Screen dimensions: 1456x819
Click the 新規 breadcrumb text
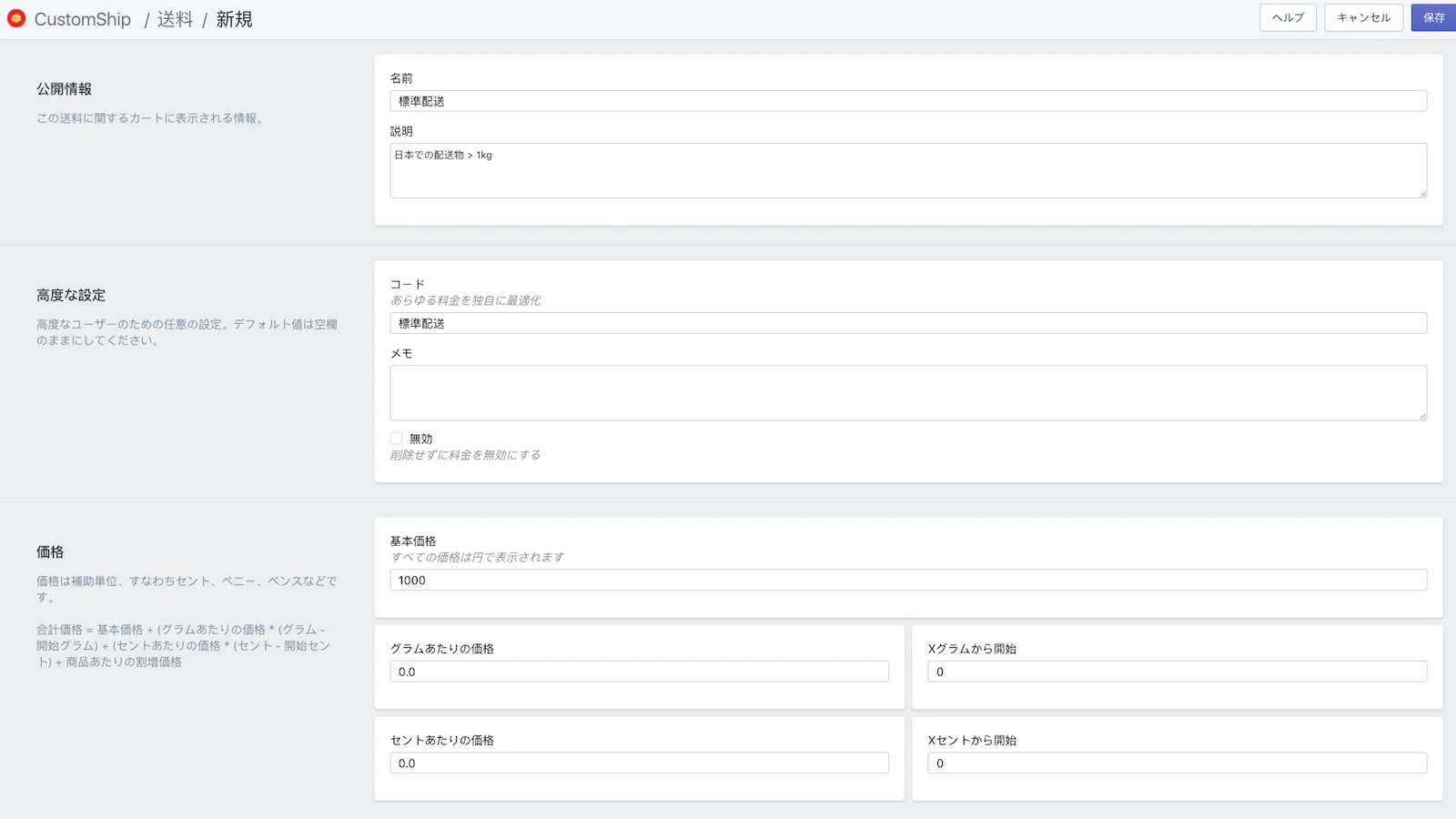click(x=234, y=19)
